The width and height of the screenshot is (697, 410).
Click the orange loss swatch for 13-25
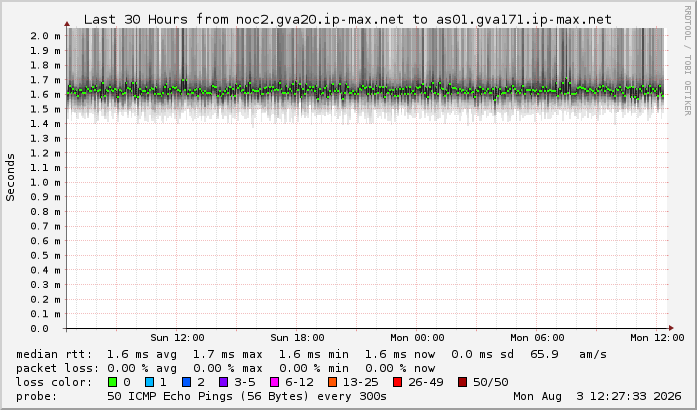pos(332,382)
